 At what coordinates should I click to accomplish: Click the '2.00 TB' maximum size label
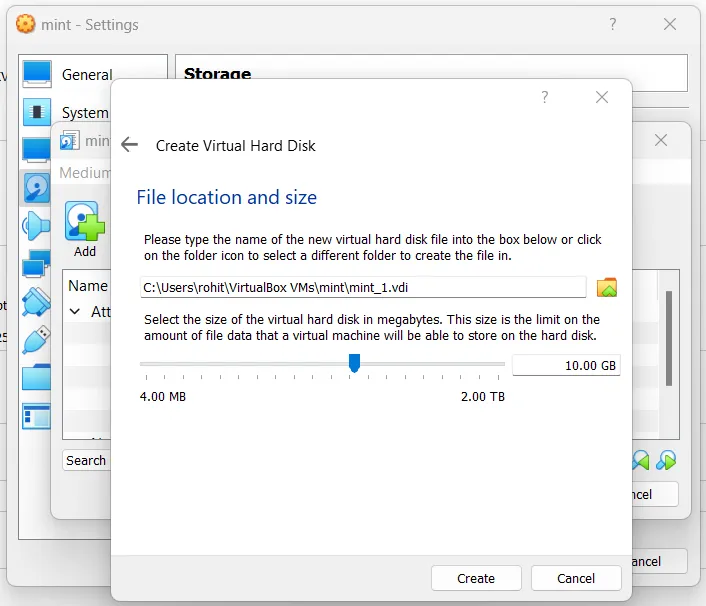pos(483,397)
